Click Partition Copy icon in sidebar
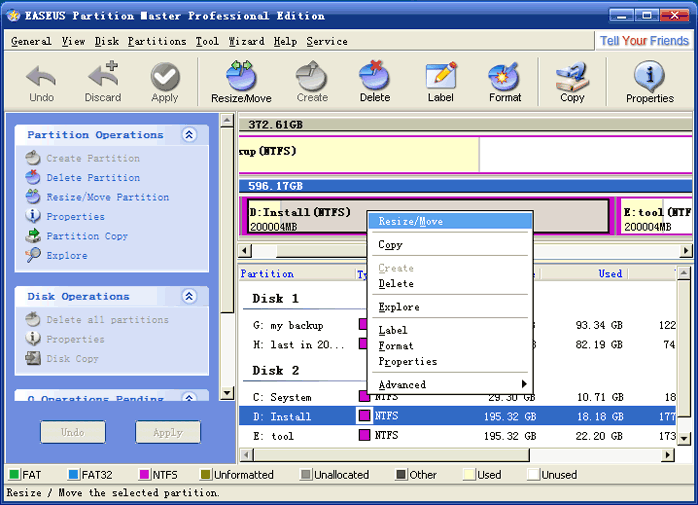Screen dimensions: 698x505 coord(33,236)
